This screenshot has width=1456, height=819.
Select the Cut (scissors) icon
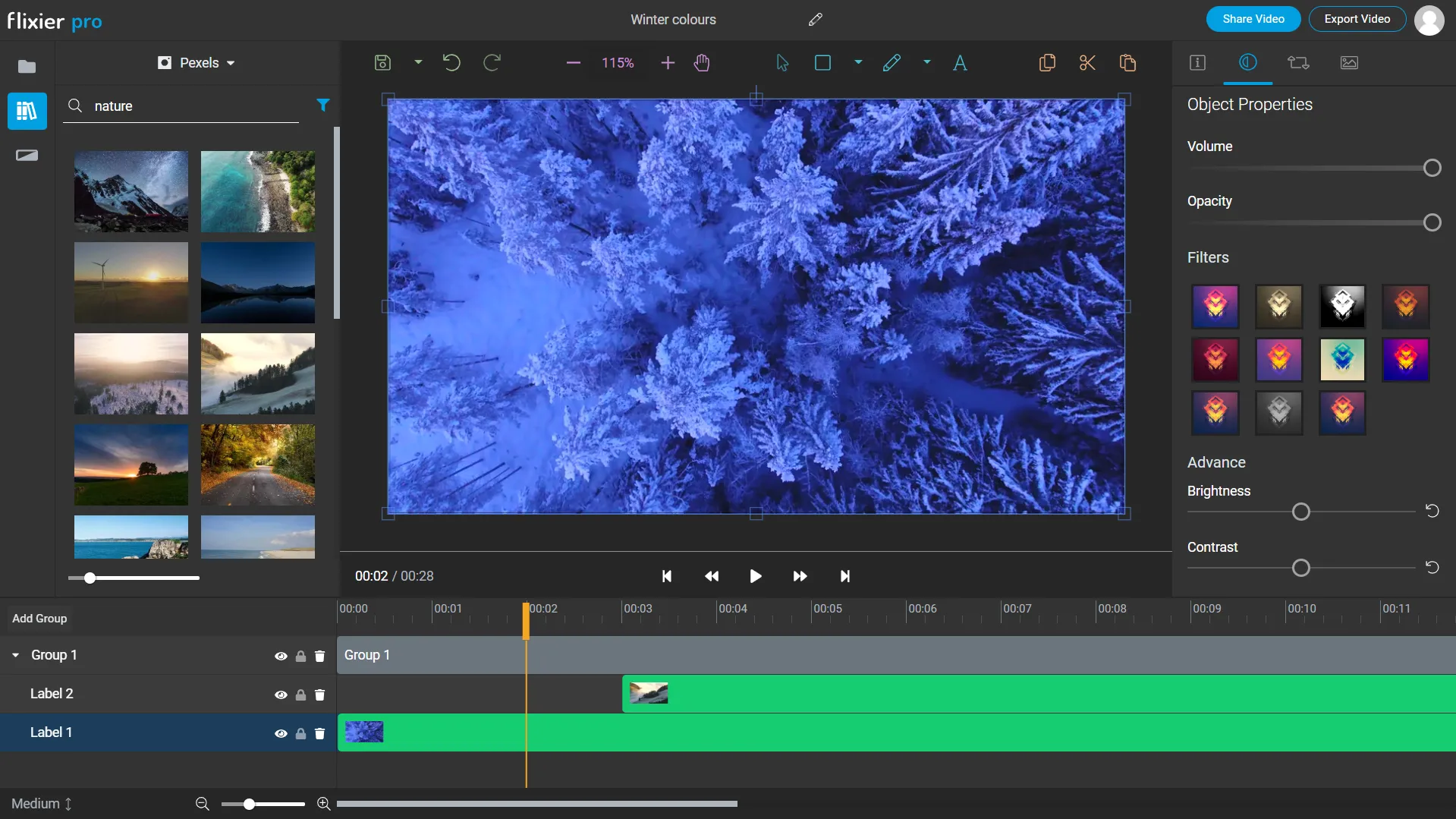tap(1086, 63)
